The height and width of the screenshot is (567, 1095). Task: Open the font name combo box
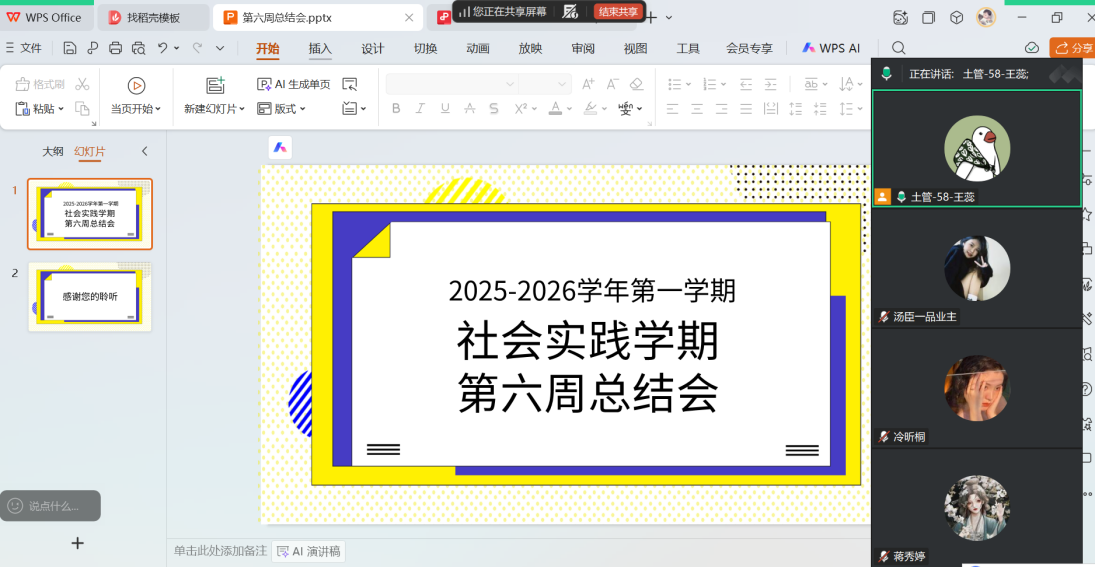452,84
